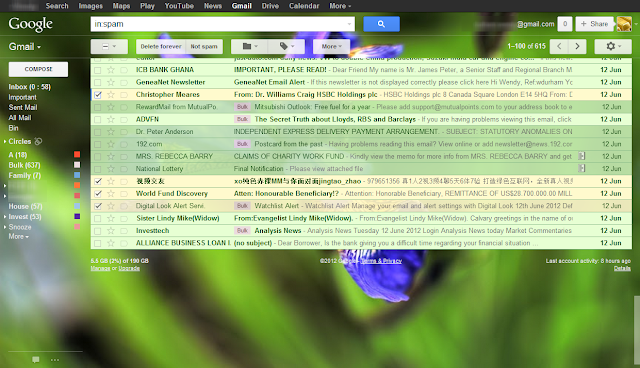Open the search options arrow in search box
Viewport: 640px width, 368px height.
349,24
